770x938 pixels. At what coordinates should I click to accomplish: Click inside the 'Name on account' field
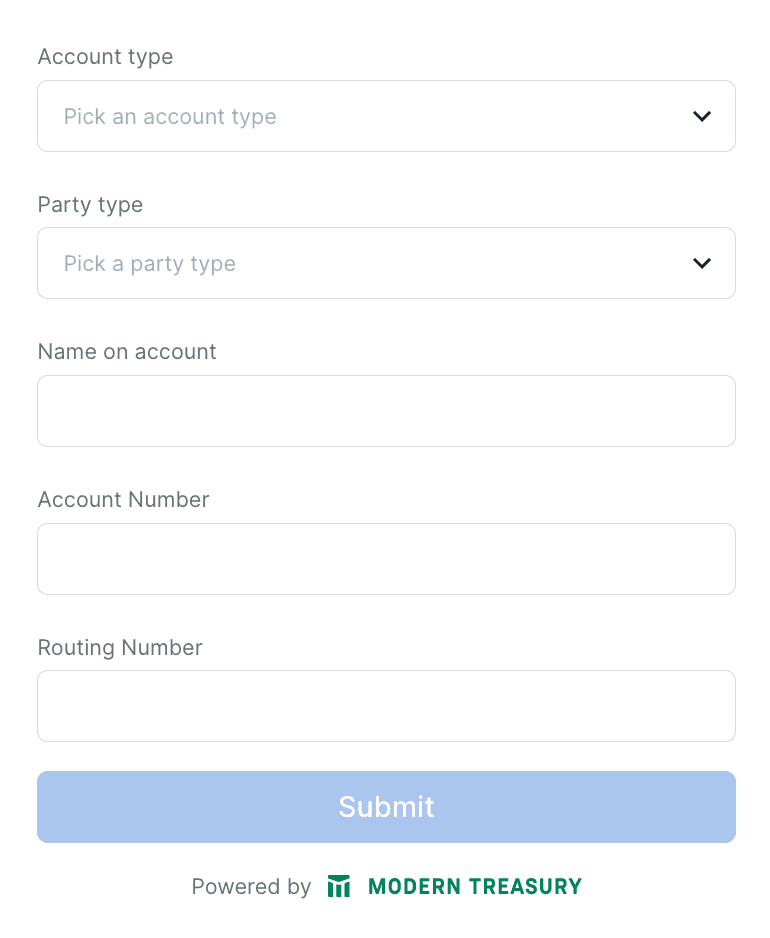[x=386, y=411]
